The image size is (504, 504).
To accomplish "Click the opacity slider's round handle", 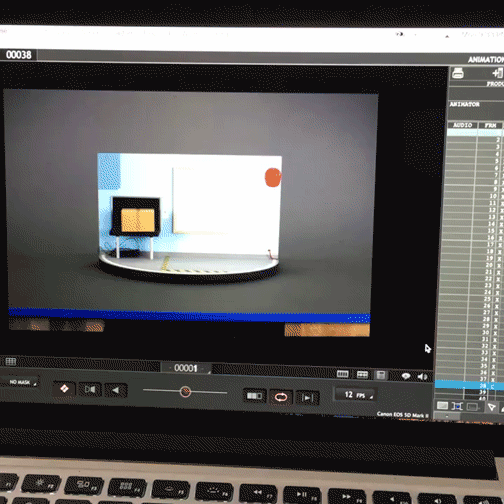I will point(185,392).
